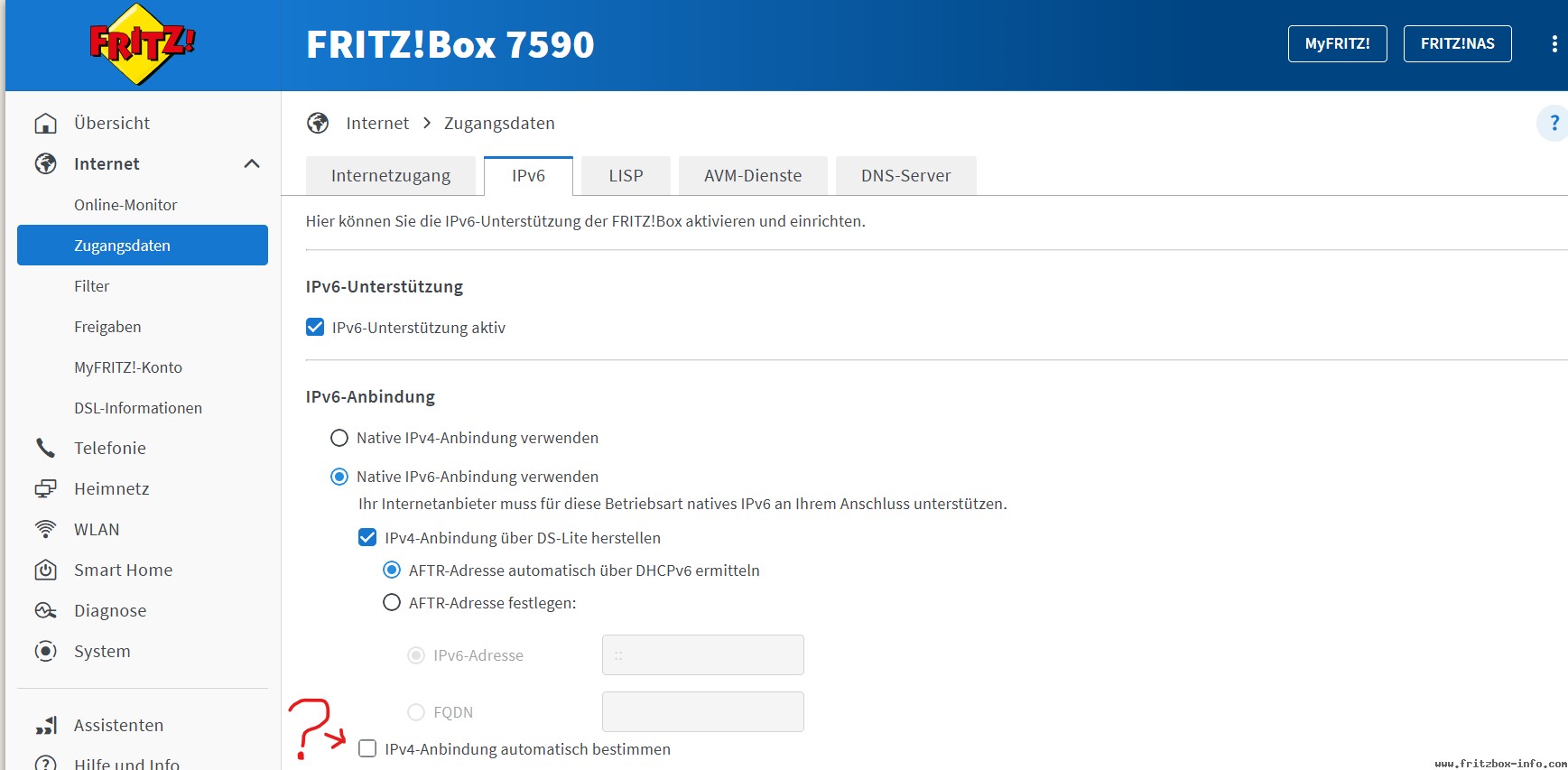The image size is (1568, 770).
Task: Click the breadcrumb globe icon
Action: (x=318, y=123)
